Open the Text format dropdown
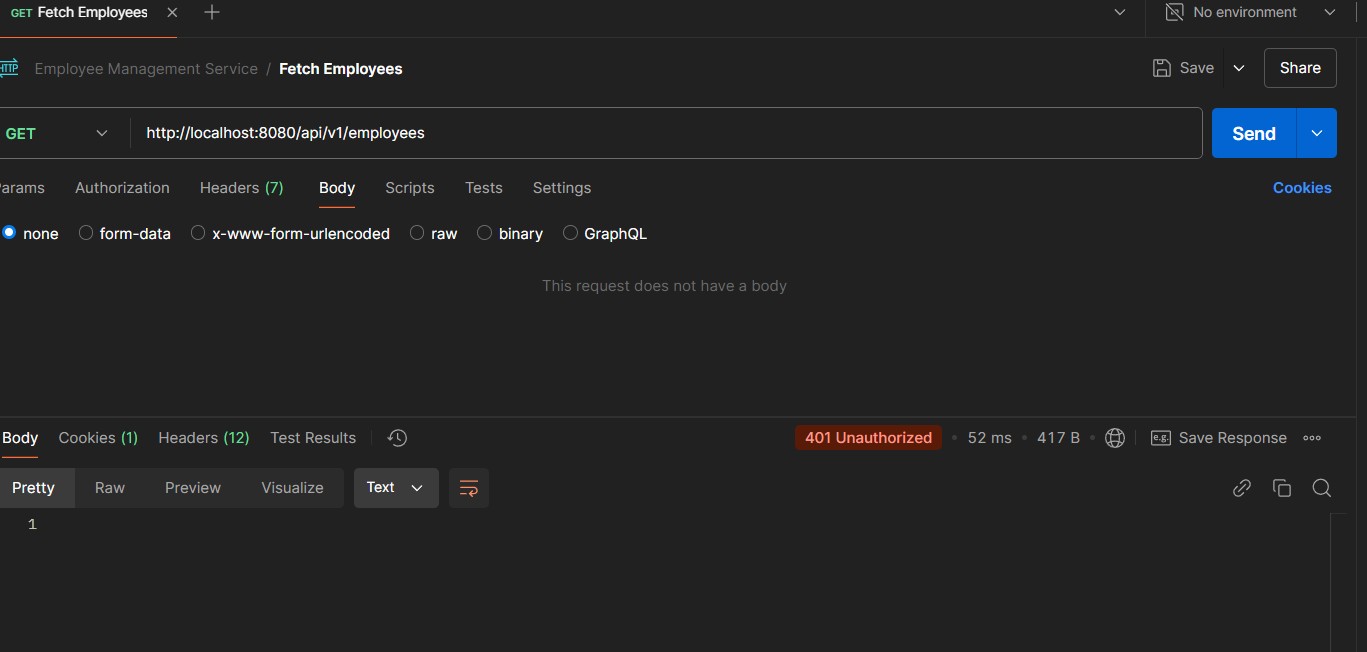 [396, 488]
